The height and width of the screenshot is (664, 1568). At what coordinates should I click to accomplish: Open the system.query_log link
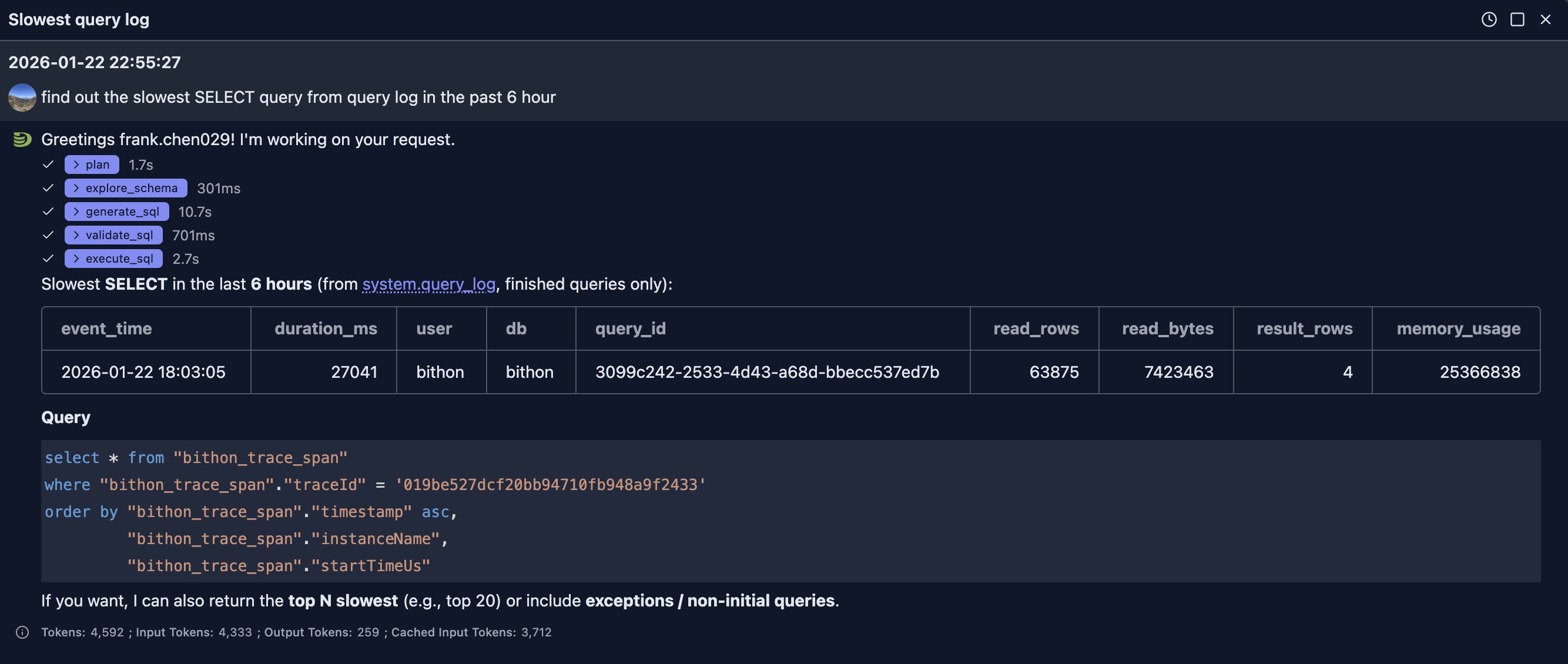point(428,284)
